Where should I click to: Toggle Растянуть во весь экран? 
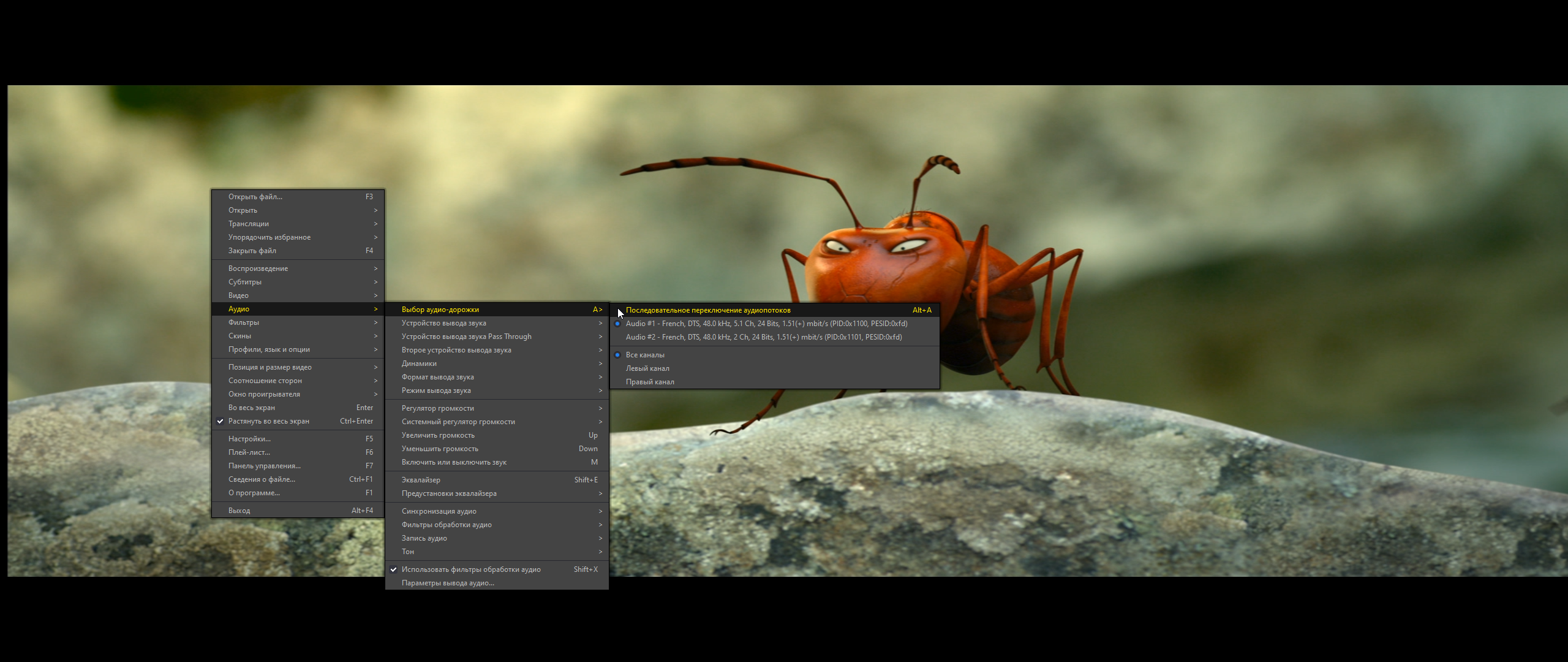click(x=268, y=421)
